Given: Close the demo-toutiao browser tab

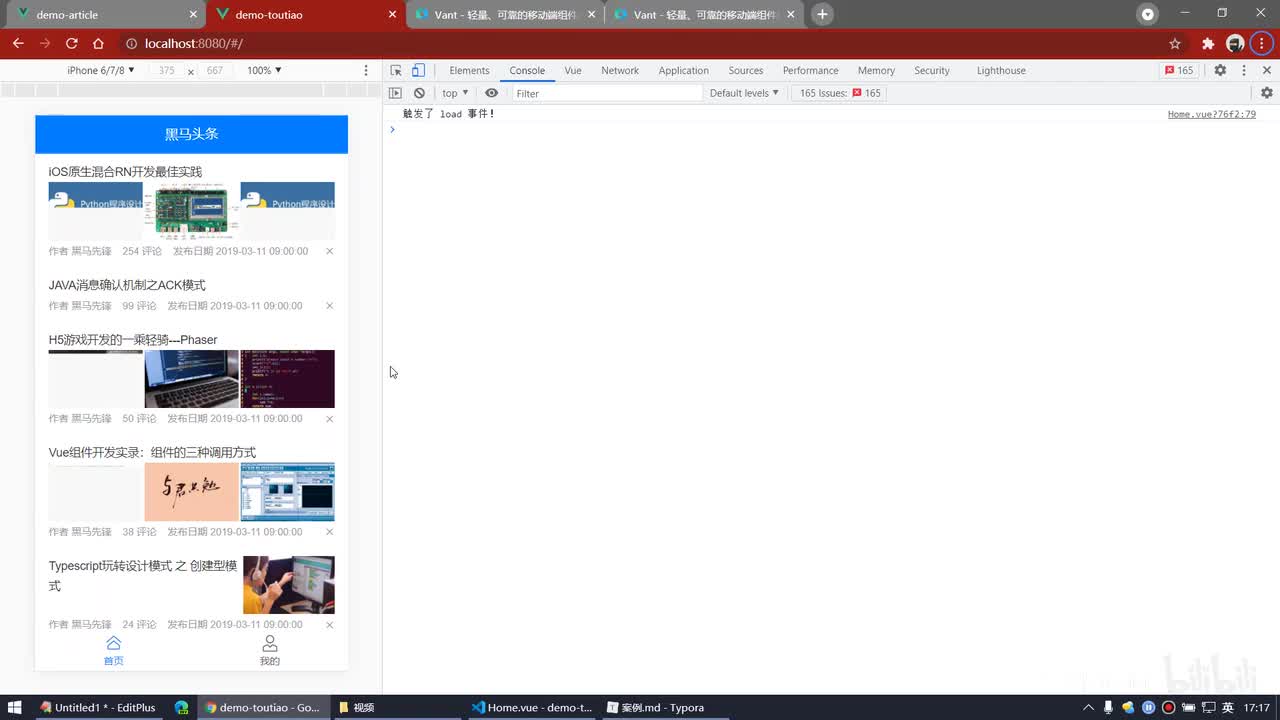Looking at the screenshot, I should (392, 14).
